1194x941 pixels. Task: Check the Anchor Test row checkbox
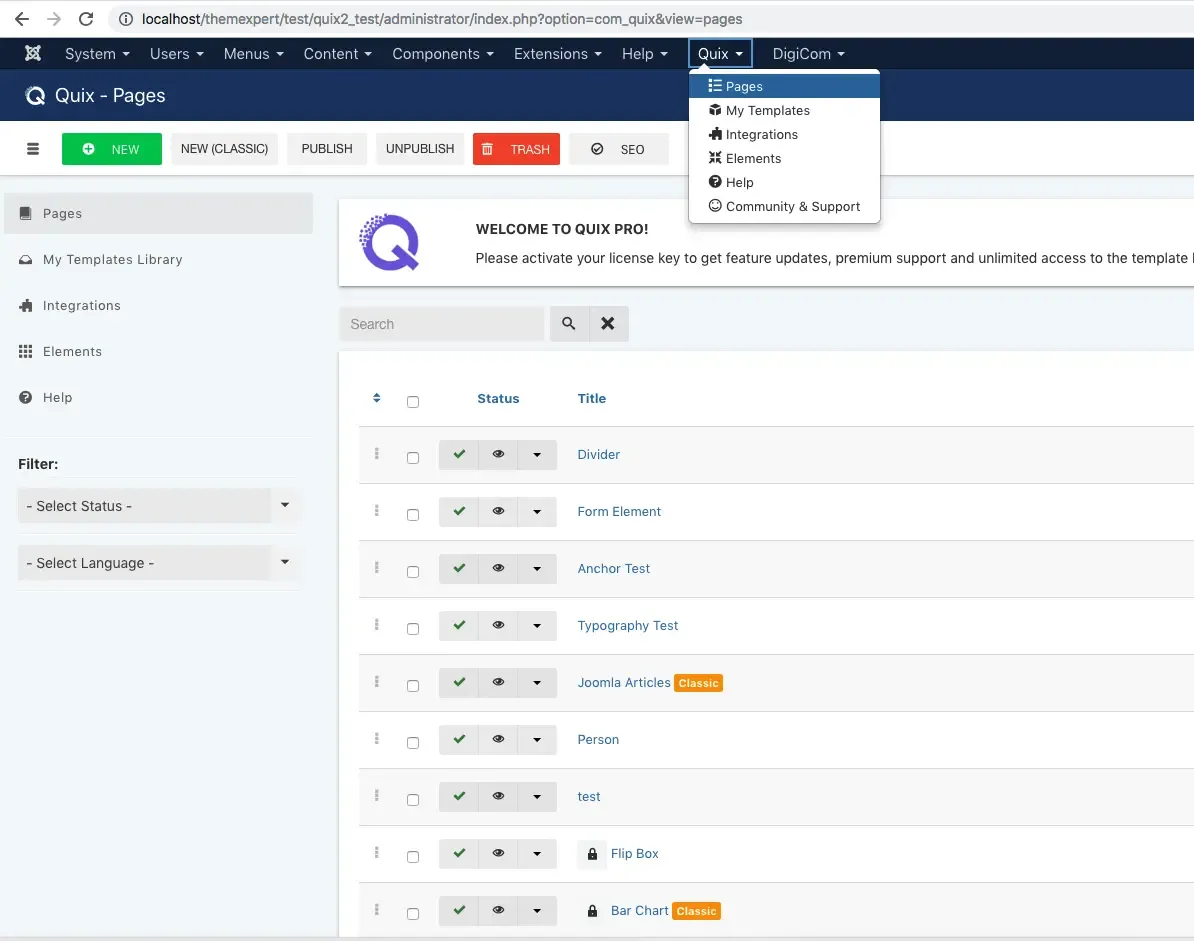click(413, 572)
